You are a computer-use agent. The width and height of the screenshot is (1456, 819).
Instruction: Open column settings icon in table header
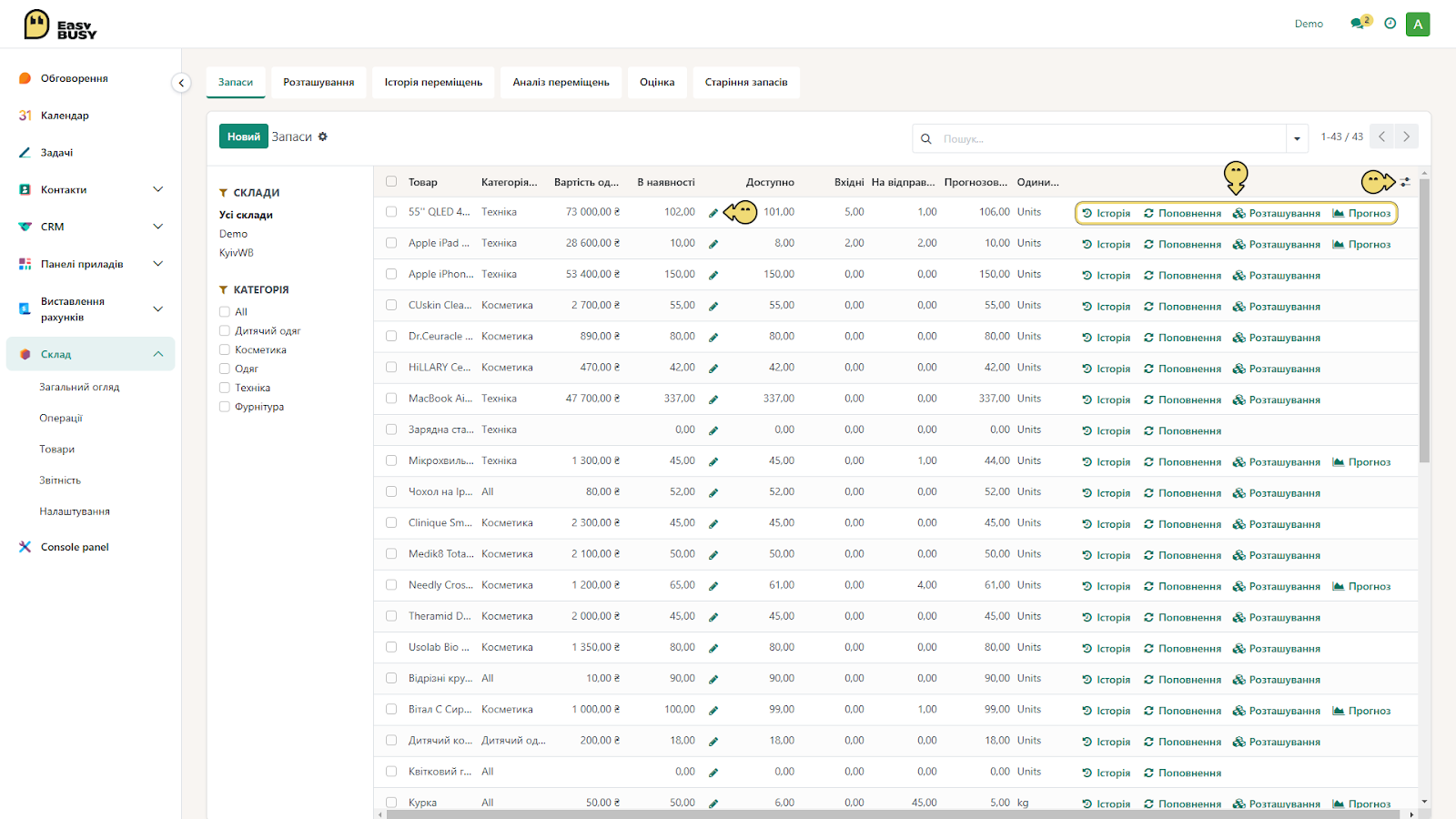point(1406,182)
